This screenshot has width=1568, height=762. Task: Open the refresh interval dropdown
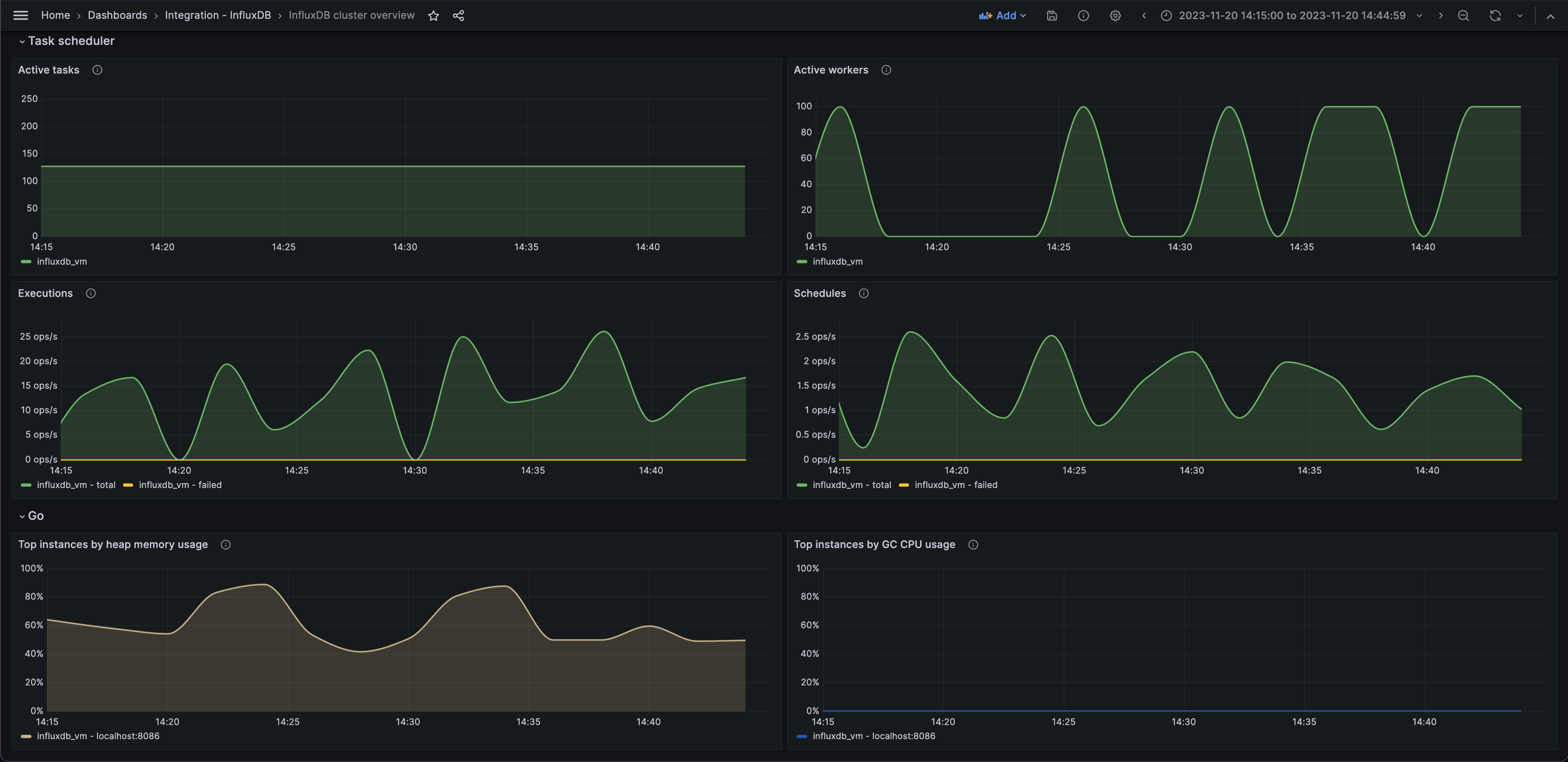click(1519, 15)
